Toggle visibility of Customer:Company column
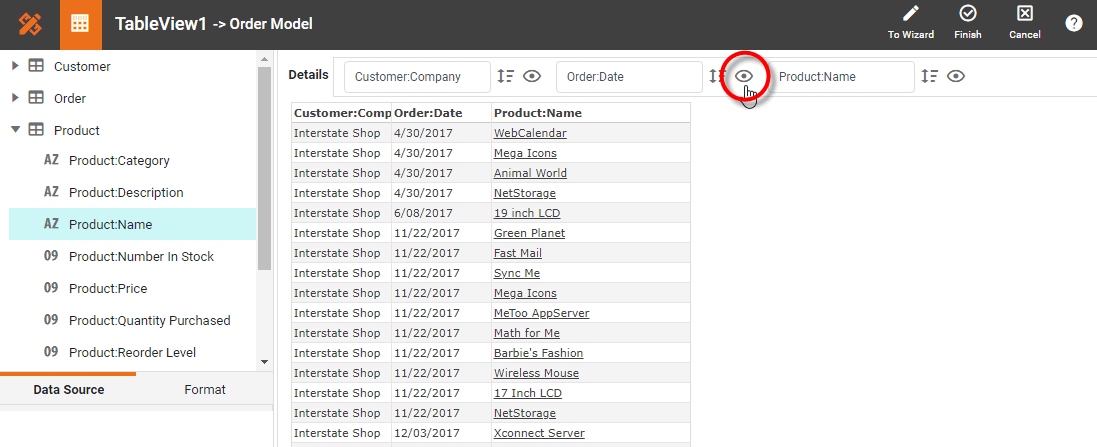This screenshot has height=447, width=1097. coord(532,76)
